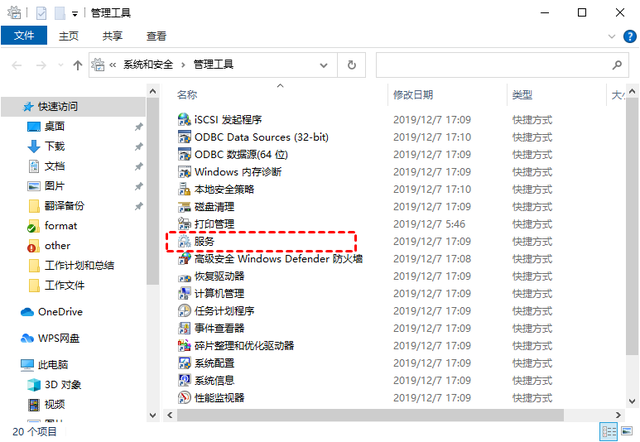Click the 服务 gear icon
640x442 pixels.
tap(184, 241)
